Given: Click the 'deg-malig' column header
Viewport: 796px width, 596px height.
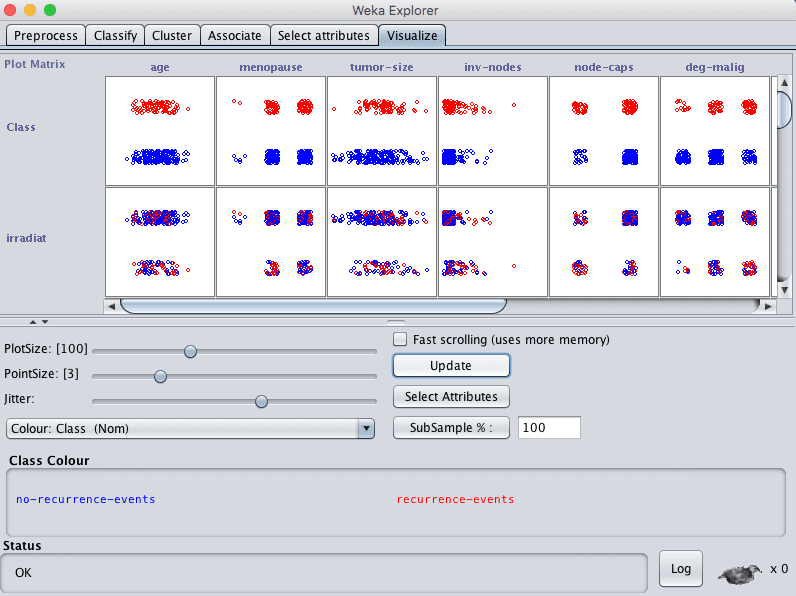Looking at the screenshot, I should (715, 67).
